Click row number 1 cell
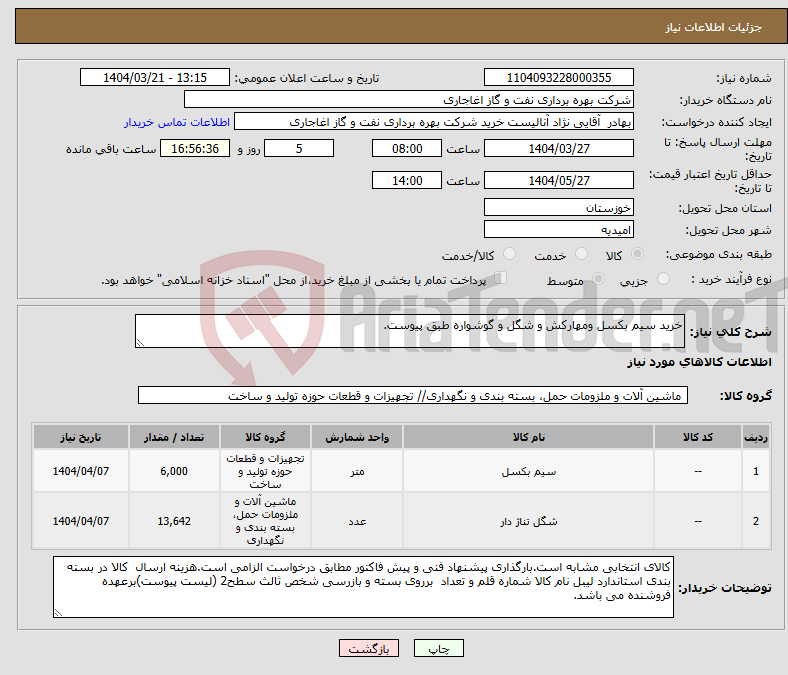Image resolution: width=788 pixels, height=675 pixels. (x=755, y=471)
